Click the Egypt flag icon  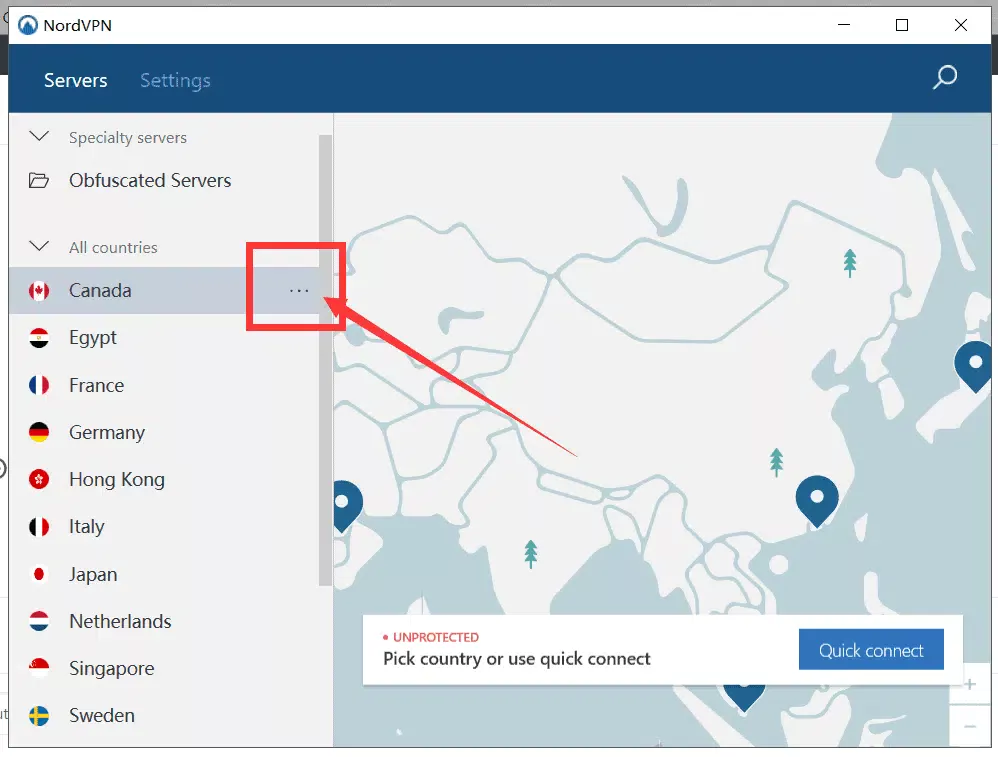click(40, 338)
